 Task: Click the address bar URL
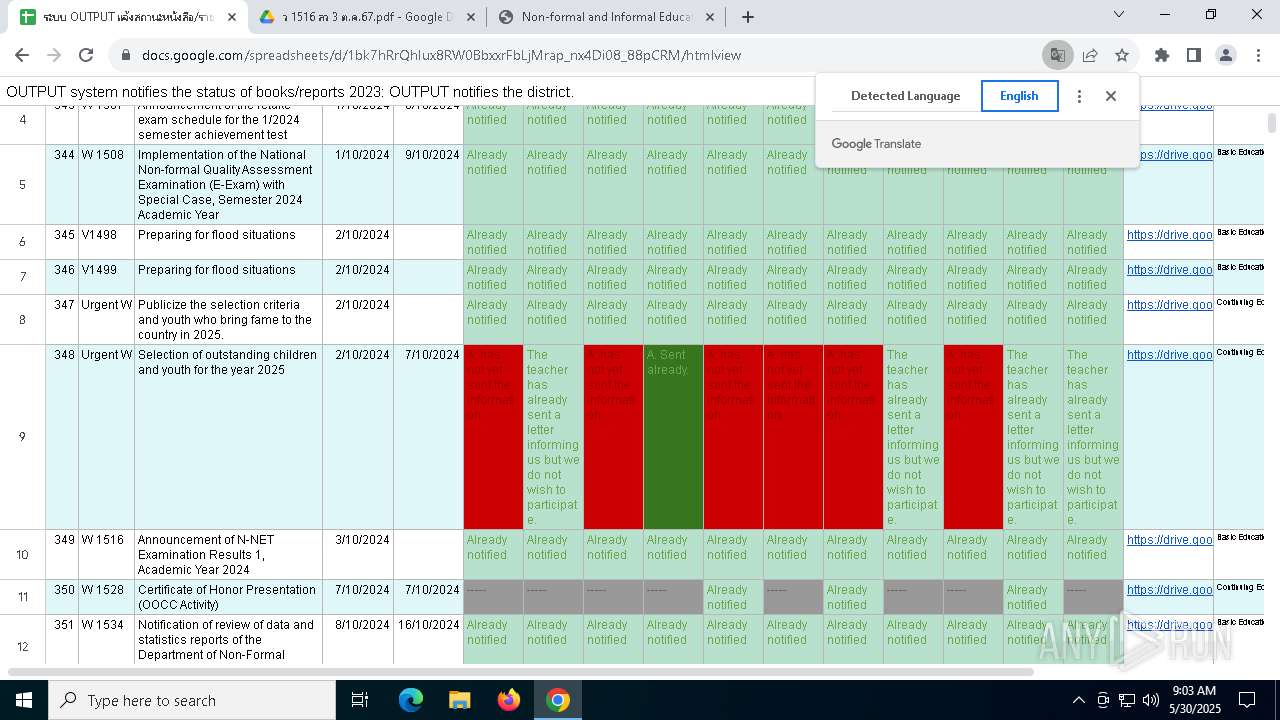pyautogui.click(x=441, y=56)
